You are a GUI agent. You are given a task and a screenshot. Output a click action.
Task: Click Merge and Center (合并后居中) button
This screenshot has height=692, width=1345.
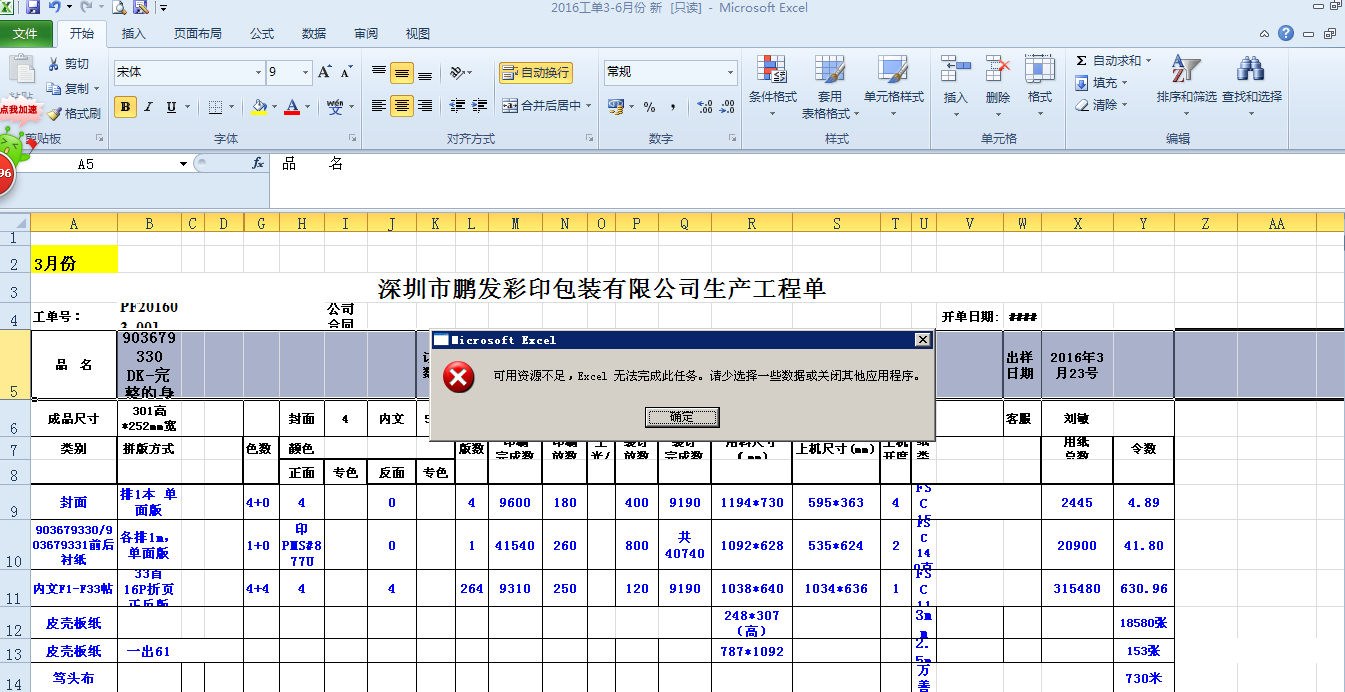(545, 105)
